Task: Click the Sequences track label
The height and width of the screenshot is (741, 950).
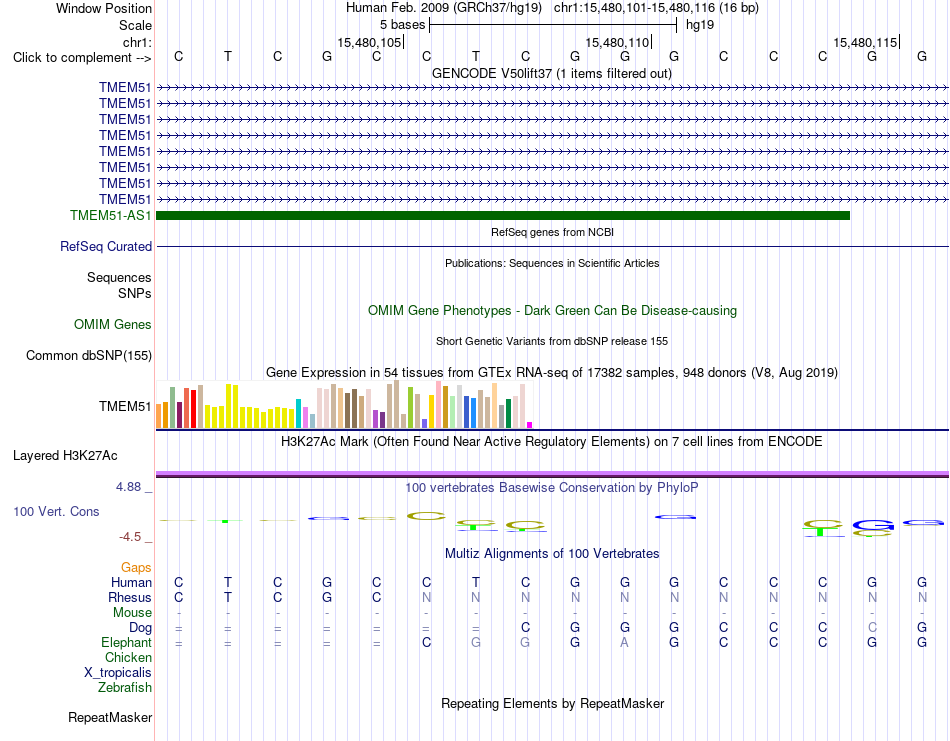Action: tap(119, 277)
